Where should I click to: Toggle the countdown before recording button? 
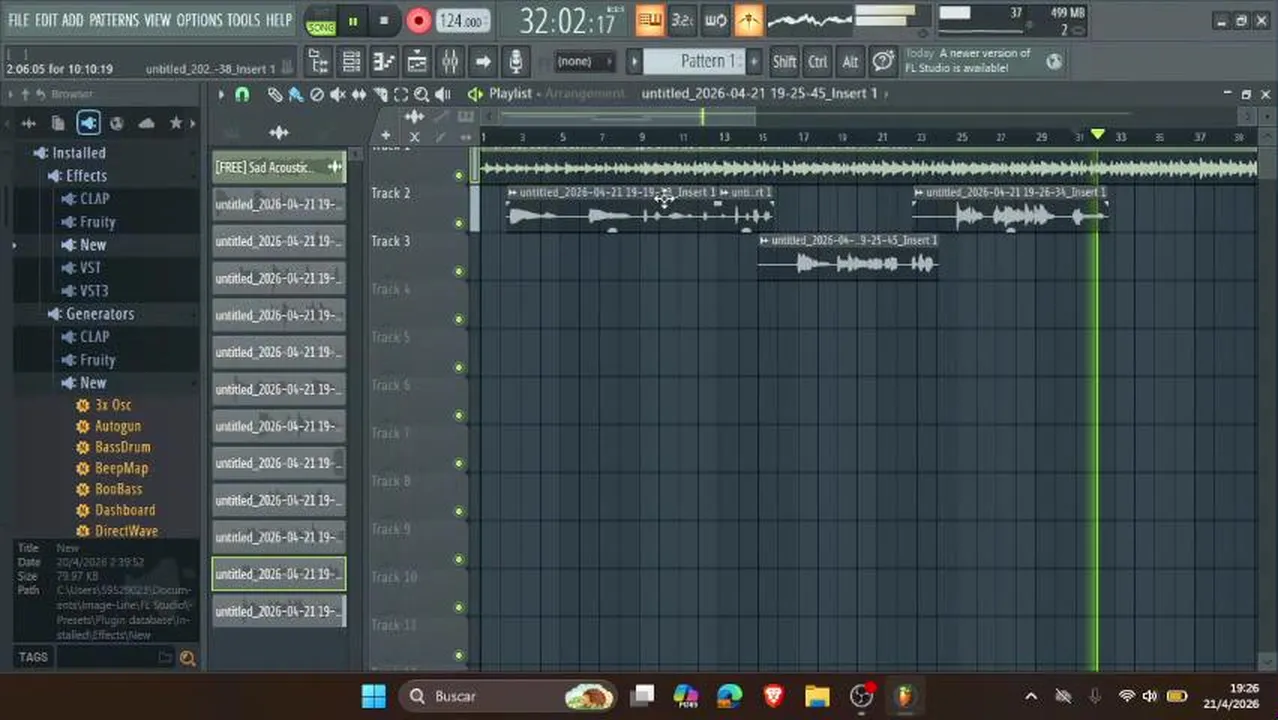pos(682,20)
